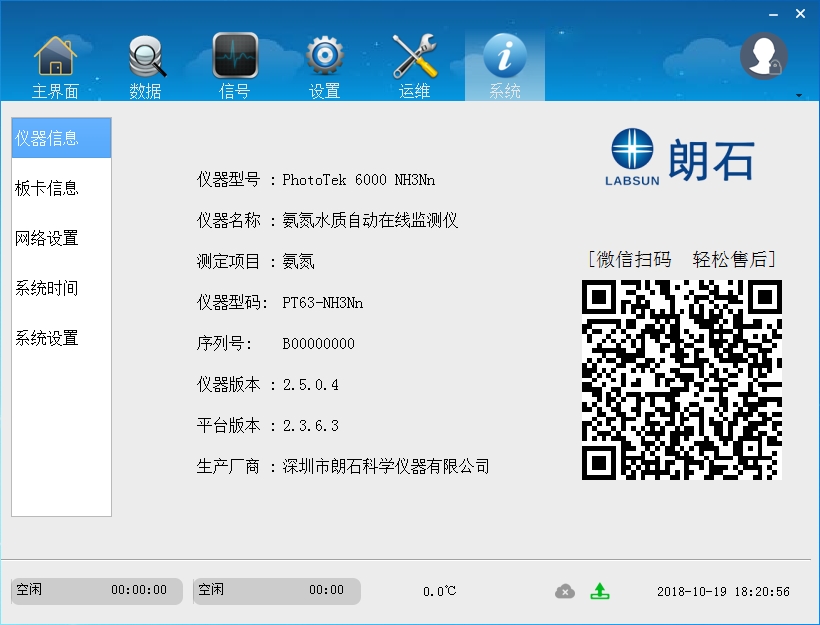820x625 pixels.
Task: Click the LABSUN 朗石 logo
Action: (680, 159)
